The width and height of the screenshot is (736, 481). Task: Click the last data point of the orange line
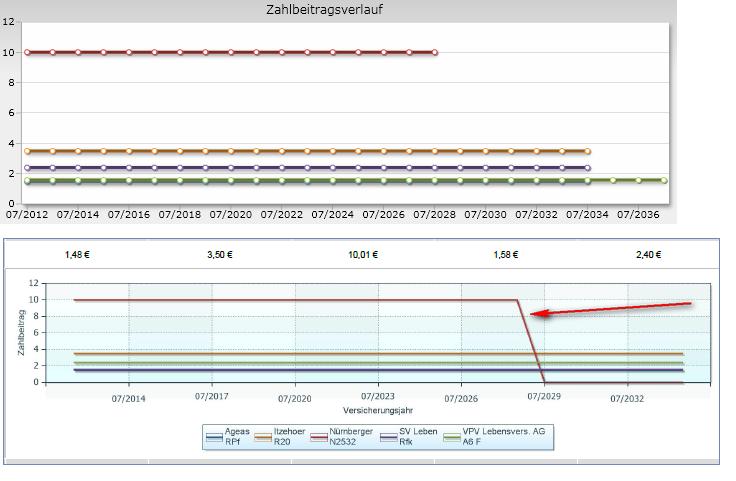tap(588, 151)
